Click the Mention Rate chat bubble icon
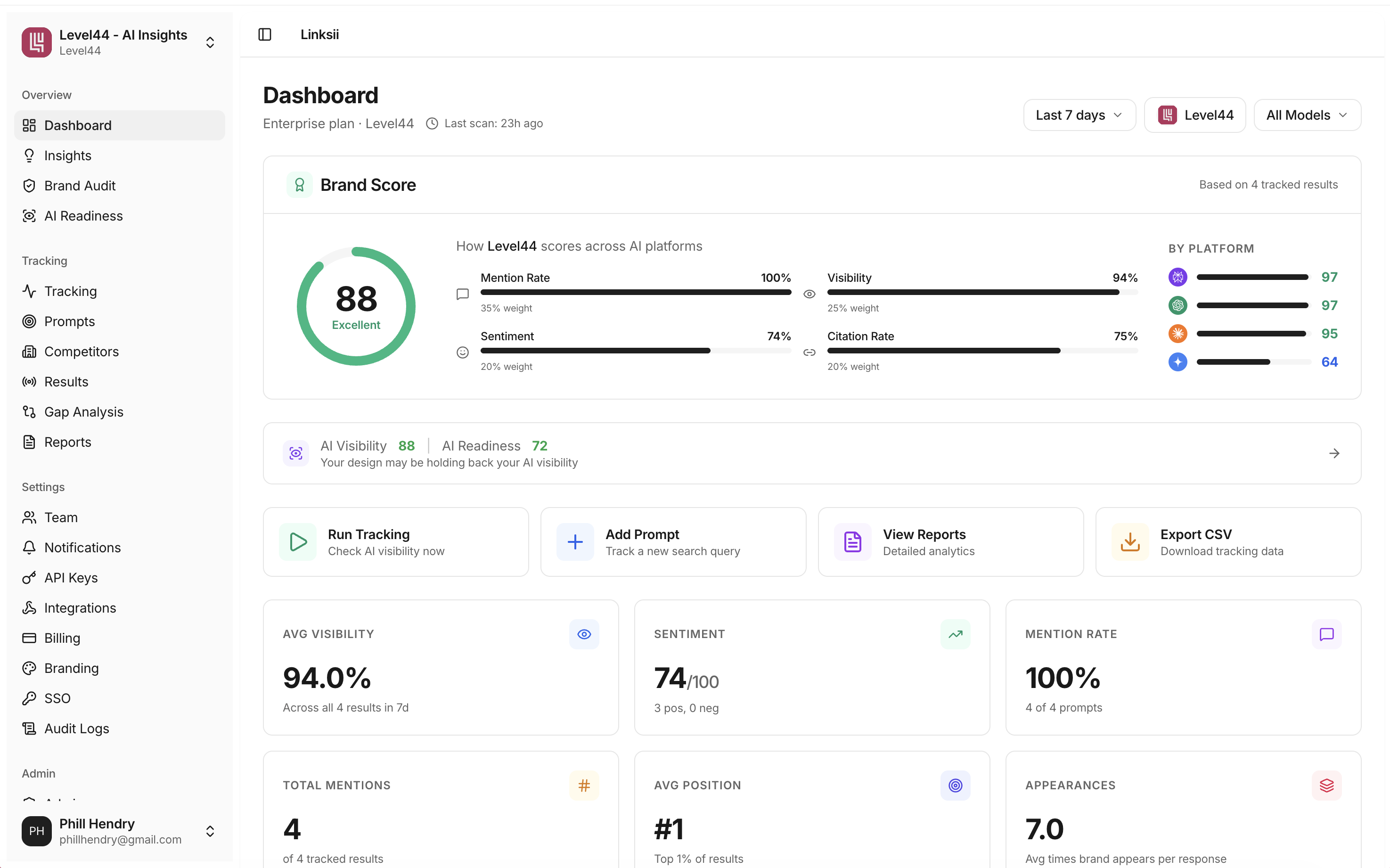This screenshot has height=868, width=1390. [x=1326, y=634]
